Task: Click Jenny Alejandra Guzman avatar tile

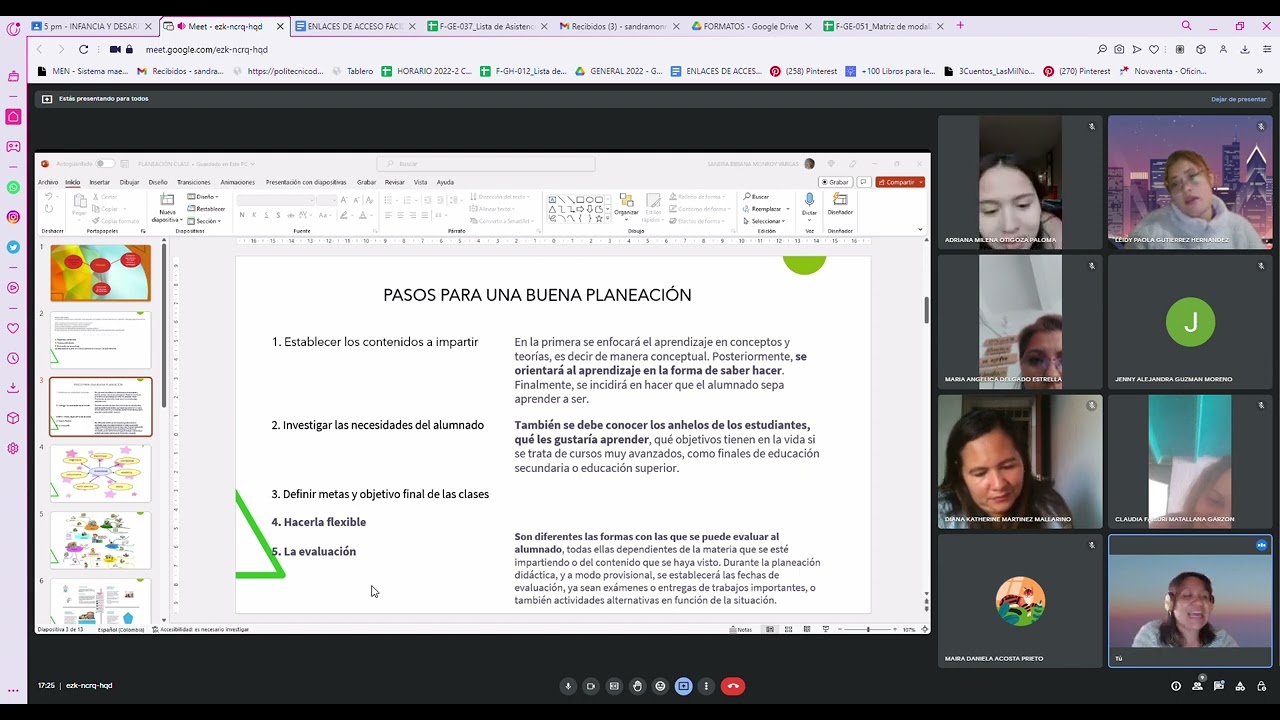Action: [x=1190, y=321]
